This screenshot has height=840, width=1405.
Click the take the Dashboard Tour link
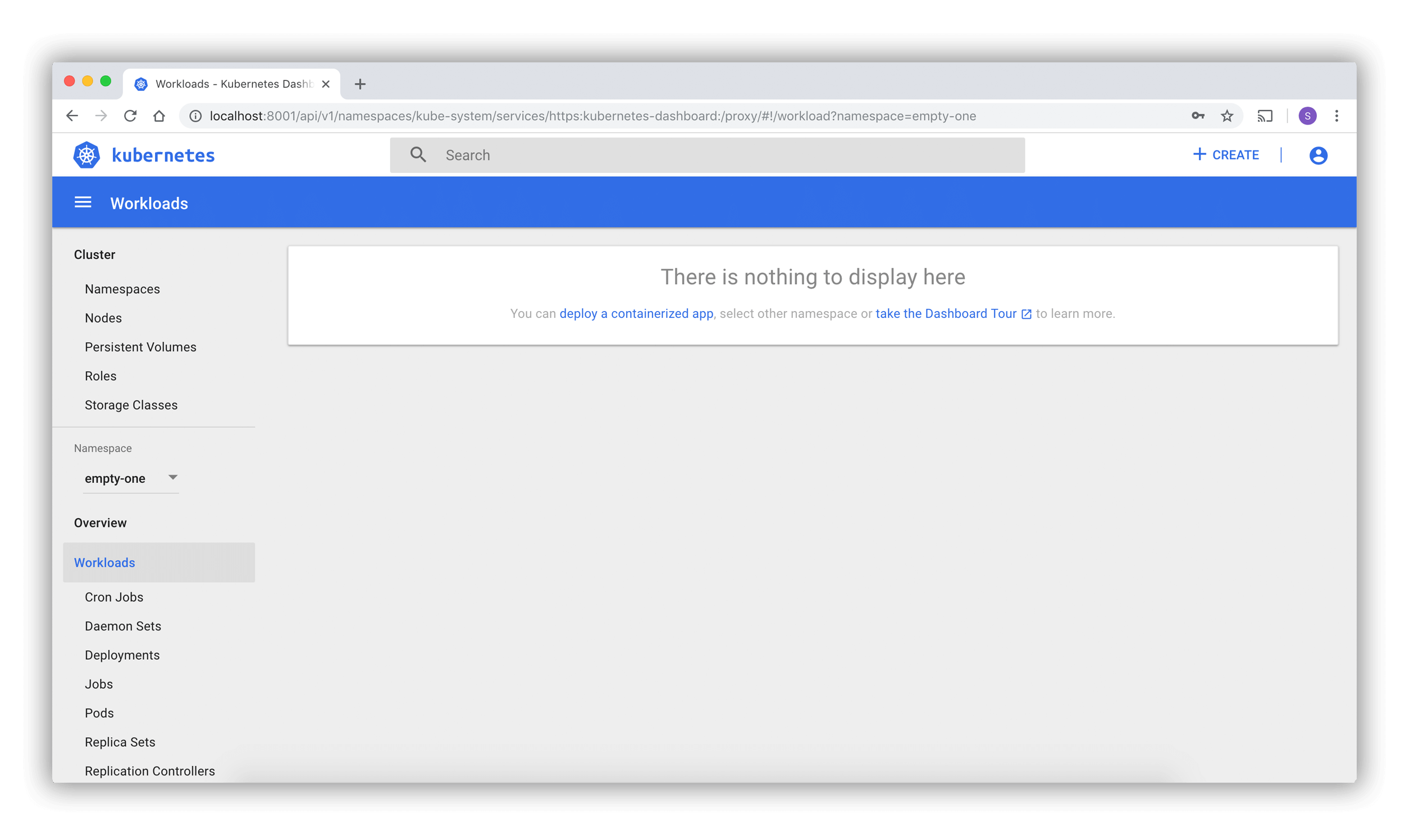pyautogui.click(x=953, y=313)
